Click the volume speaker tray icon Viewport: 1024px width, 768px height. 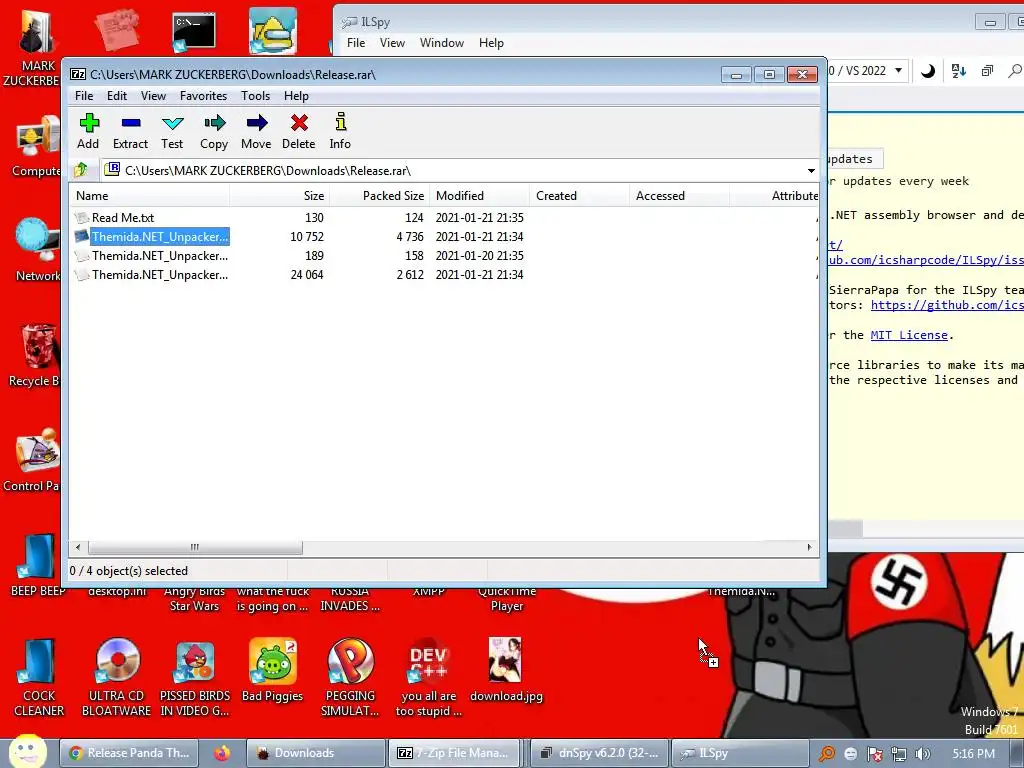click(x=922, y=754)
